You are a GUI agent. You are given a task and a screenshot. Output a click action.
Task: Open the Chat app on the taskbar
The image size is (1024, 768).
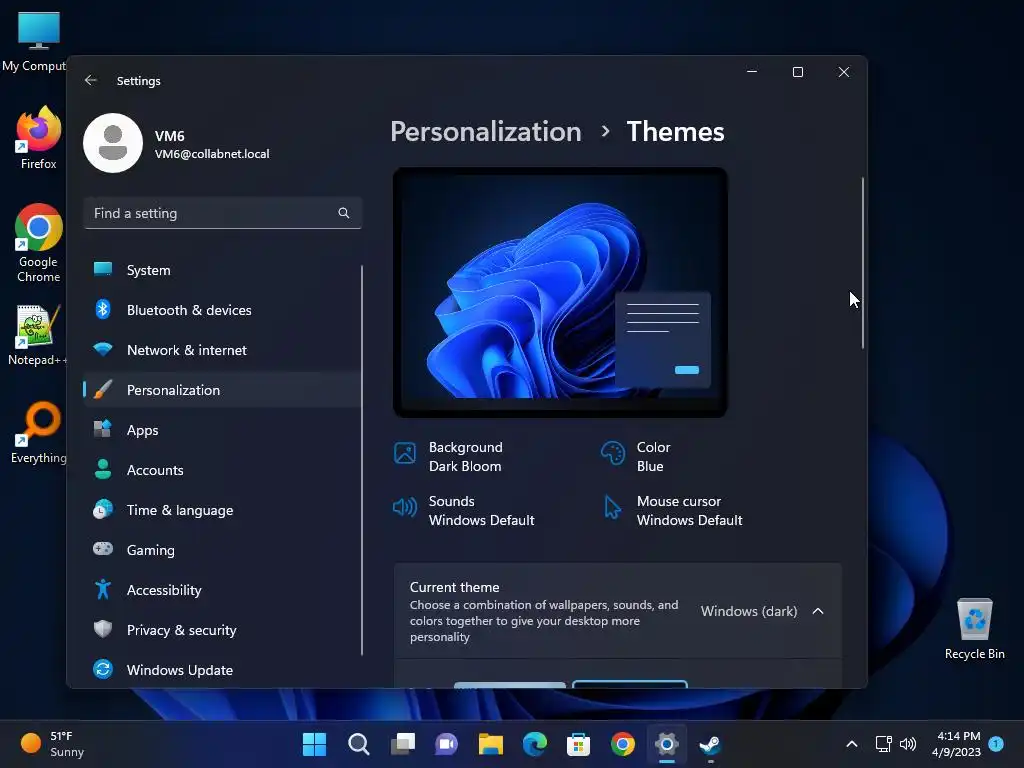point(447,744)
